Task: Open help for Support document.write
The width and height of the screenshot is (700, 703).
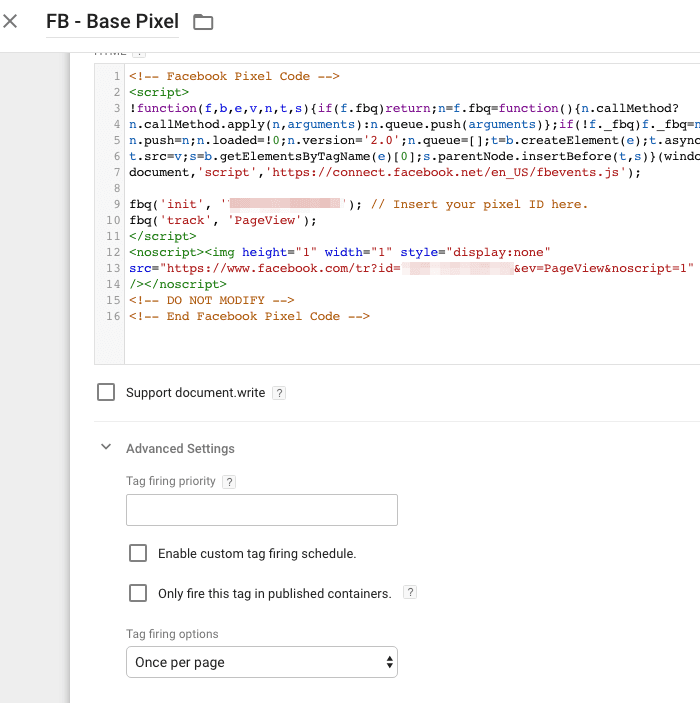Action: pyautogui.click(x=279, y=393)
